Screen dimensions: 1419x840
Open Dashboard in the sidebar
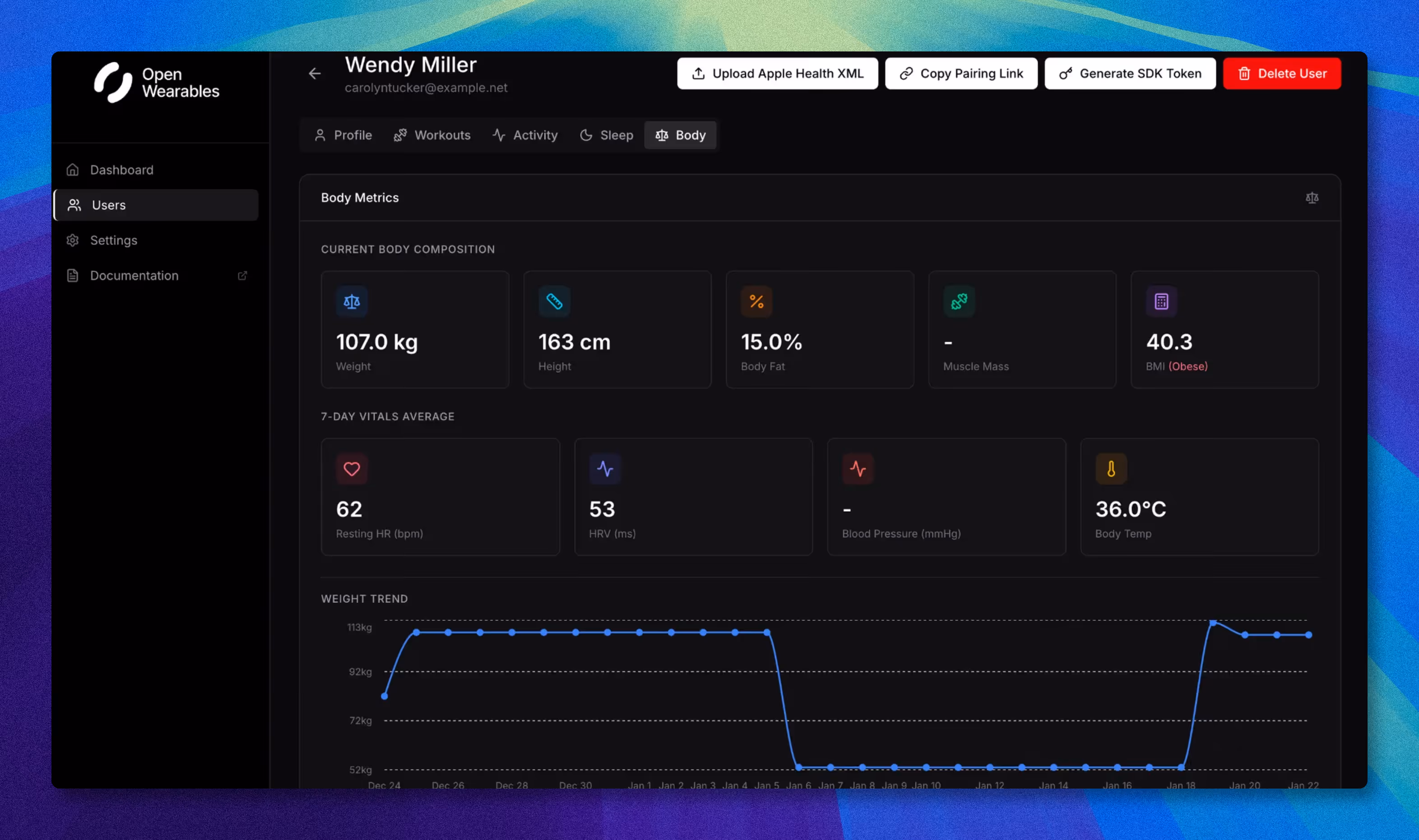point(156,170)
